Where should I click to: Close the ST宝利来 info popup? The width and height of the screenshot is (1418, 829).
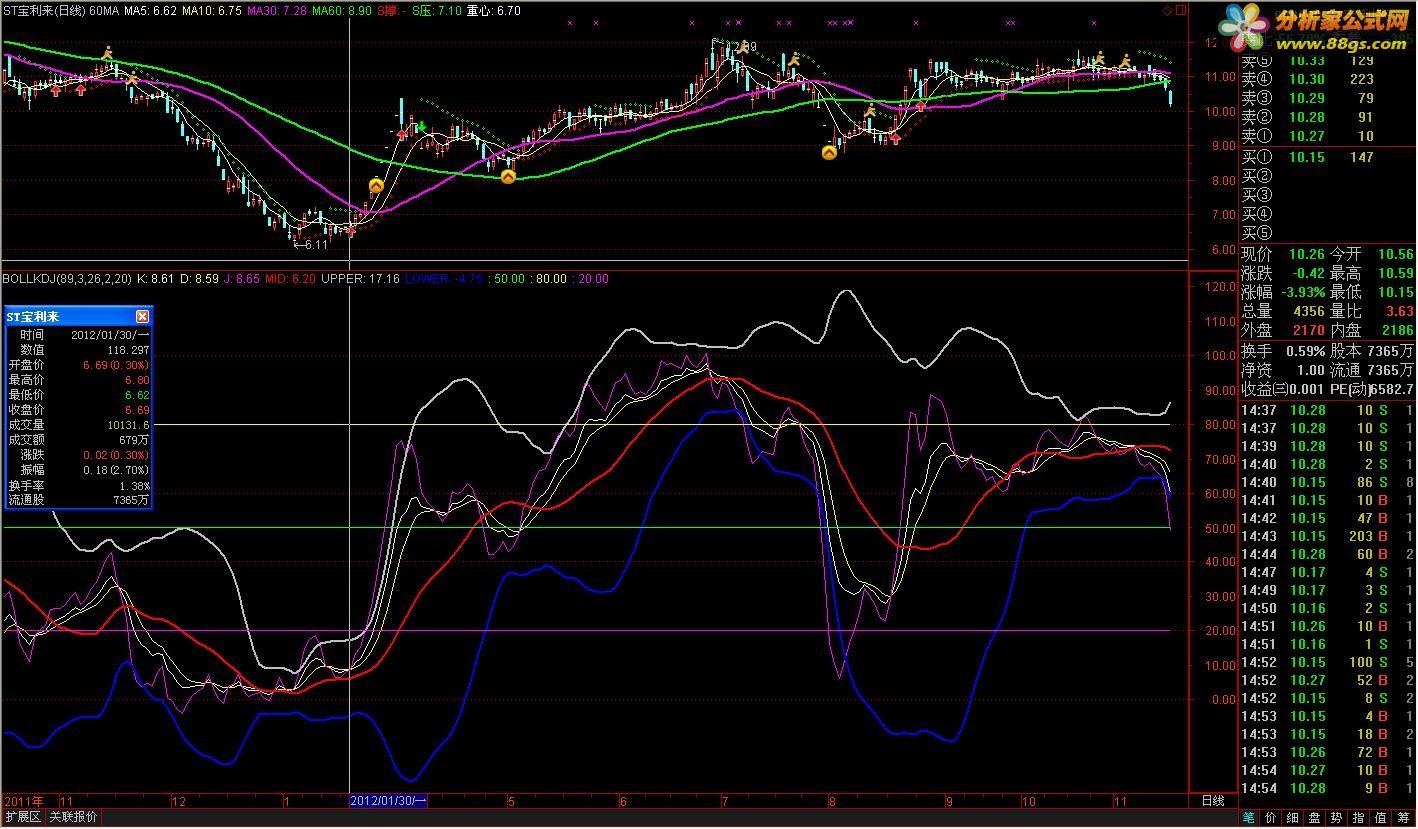pyautogui.click(x=142, y=316)
